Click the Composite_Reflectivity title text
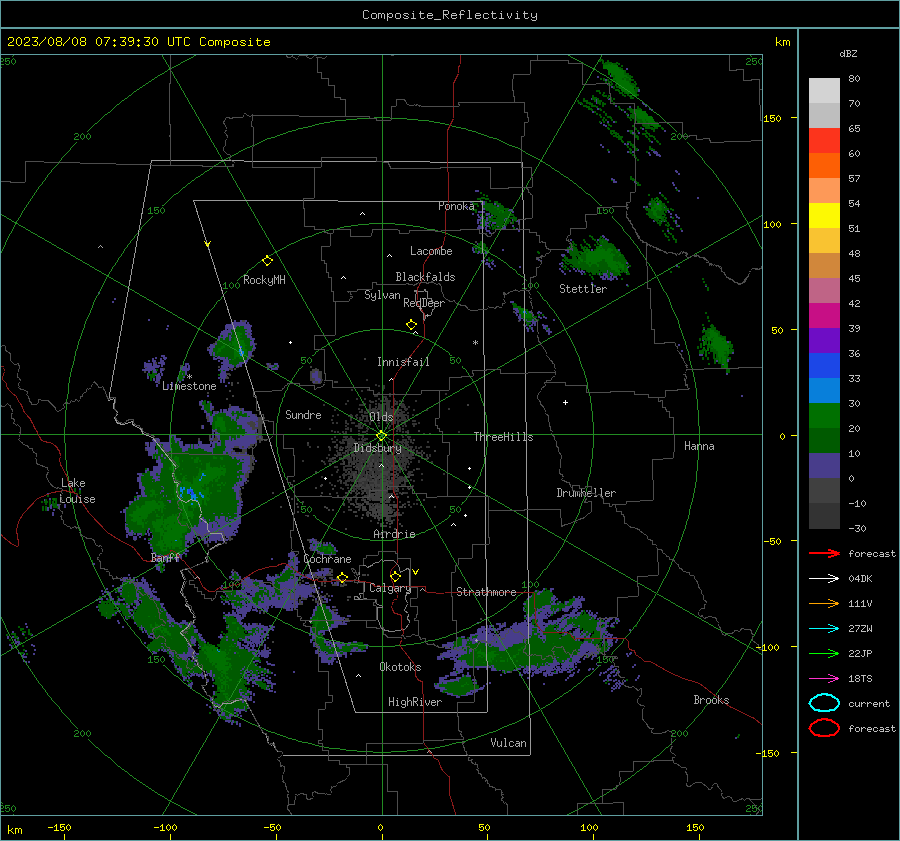The width and height of the screenshot is (900, 841). click(450, 15)
